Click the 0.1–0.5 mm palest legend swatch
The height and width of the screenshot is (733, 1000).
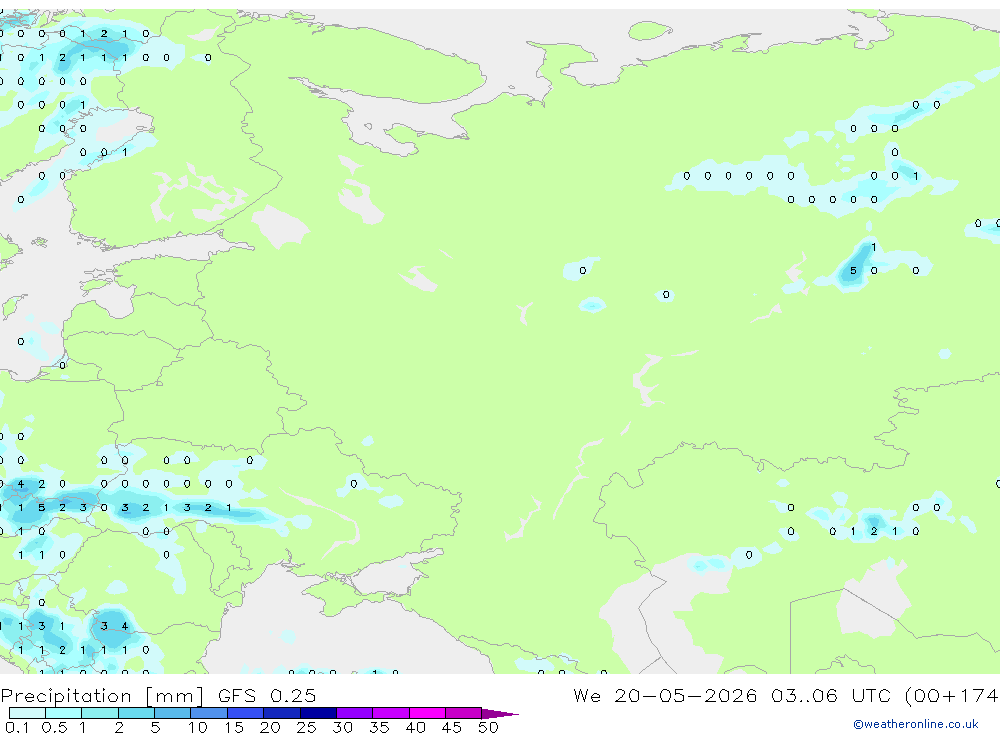pyautogui.click(x=27, y=713)
